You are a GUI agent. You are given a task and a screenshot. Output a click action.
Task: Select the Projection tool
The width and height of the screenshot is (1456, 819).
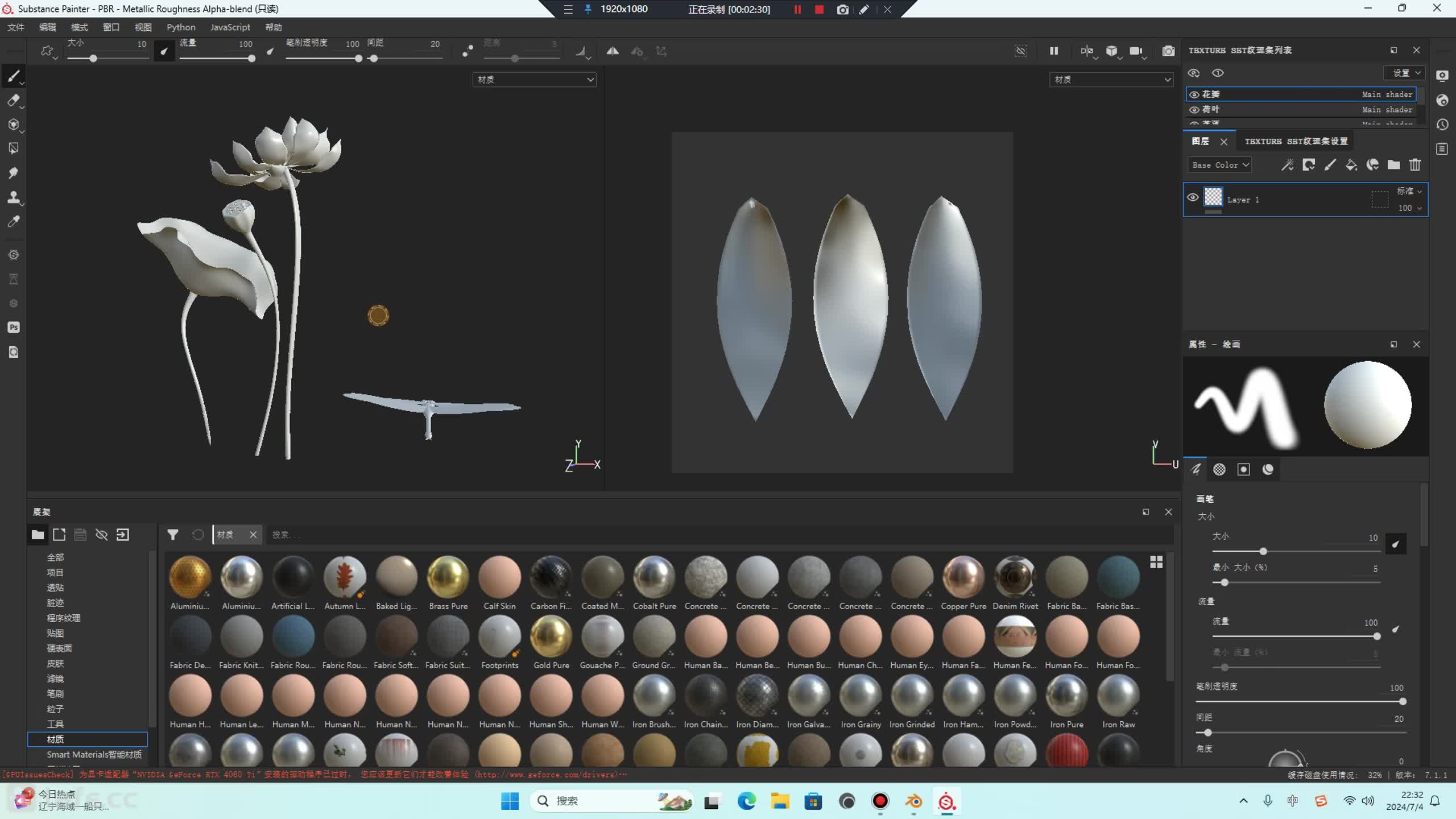click(14, 125)
